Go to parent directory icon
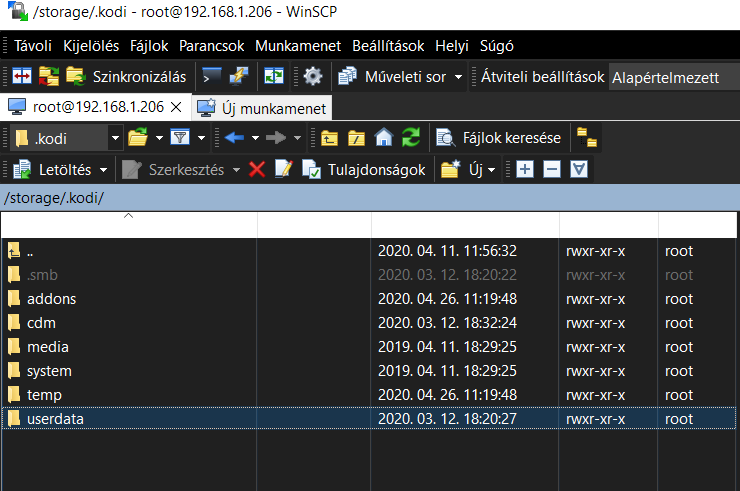 pyautogui.click(x=329, y=138)
